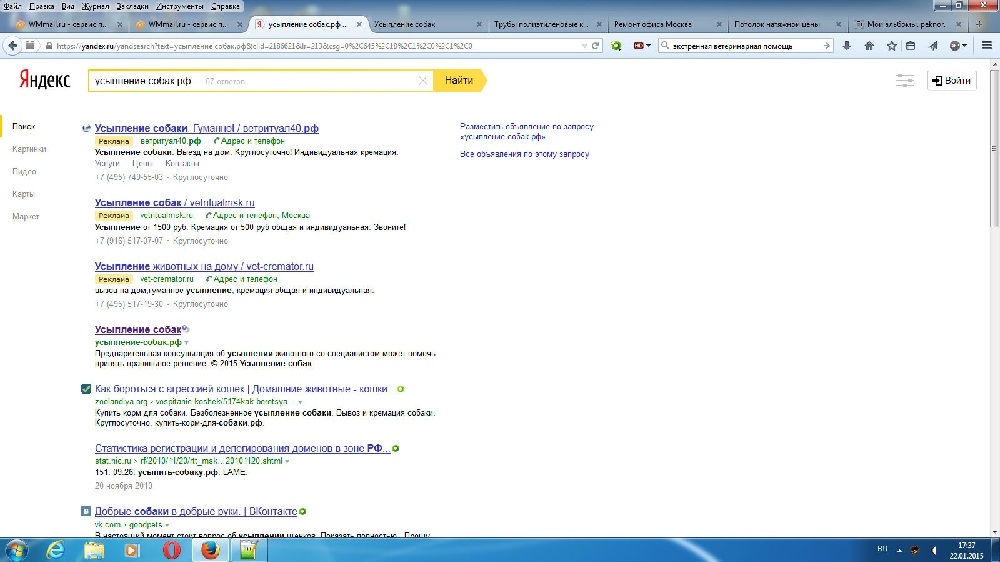Click the search arrow in browser search box
This screenshot has height=562, width=1000.
pyautogui.click(x=827, y=46)
